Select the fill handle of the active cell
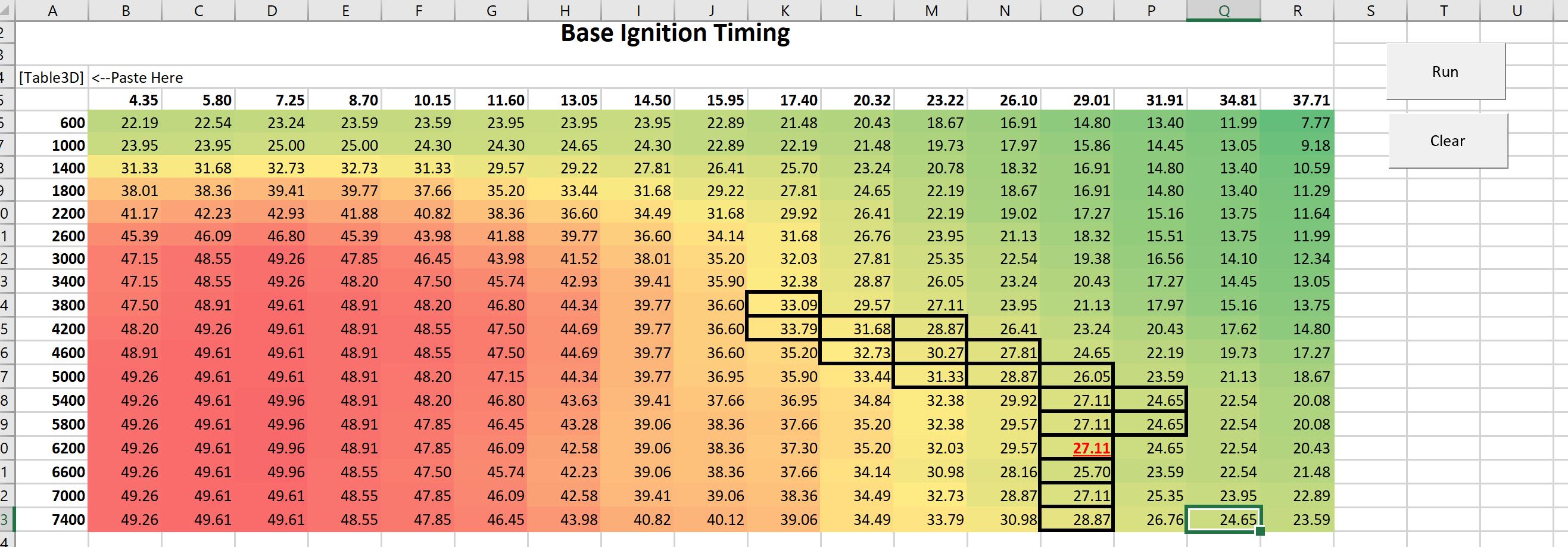The width and height of the screenshot is (1568, 547). pos(1260,531)
